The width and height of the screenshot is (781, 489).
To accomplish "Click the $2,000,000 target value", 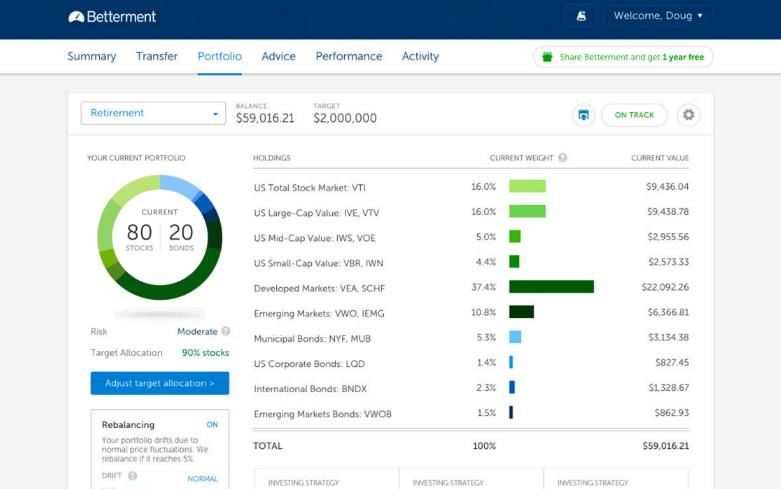I will coord(345,119).
